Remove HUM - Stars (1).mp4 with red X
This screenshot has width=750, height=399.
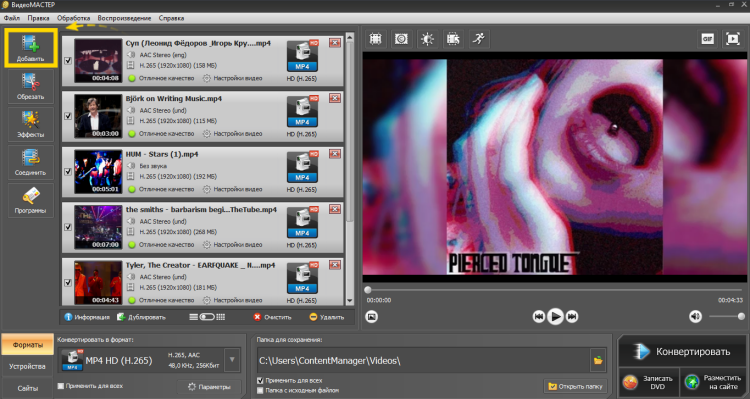[335, 154]
